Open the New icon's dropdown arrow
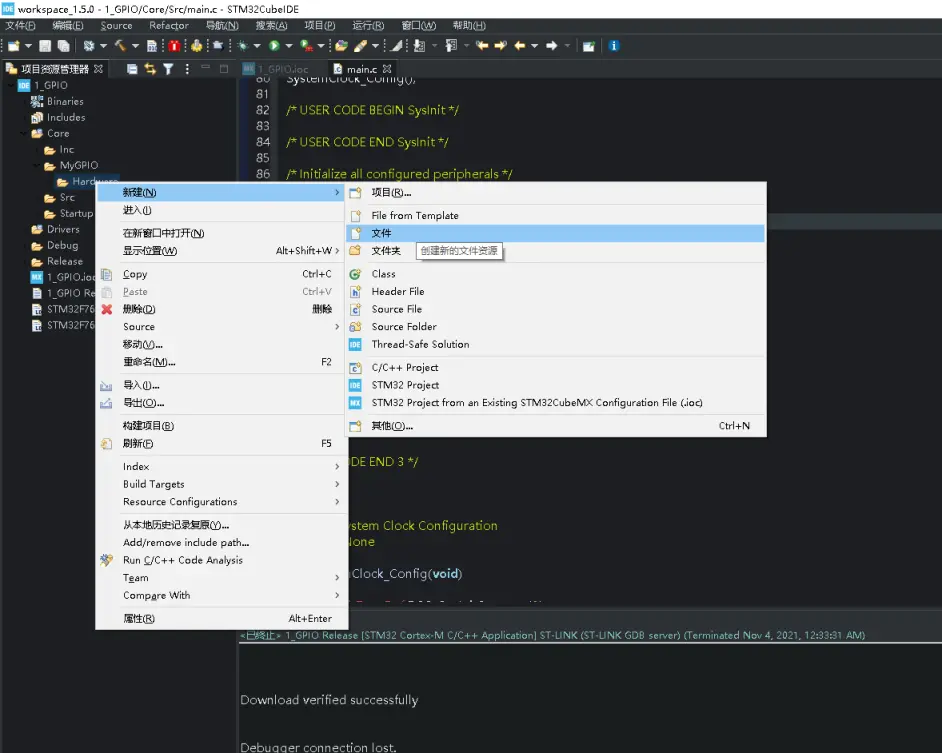 coord(28,46)
